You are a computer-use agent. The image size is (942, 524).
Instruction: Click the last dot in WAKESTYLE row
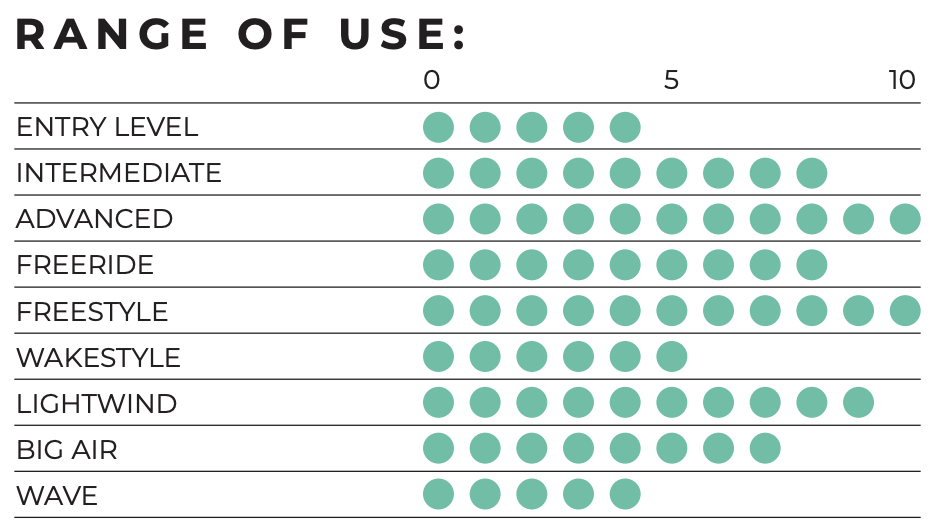point(672,356)
